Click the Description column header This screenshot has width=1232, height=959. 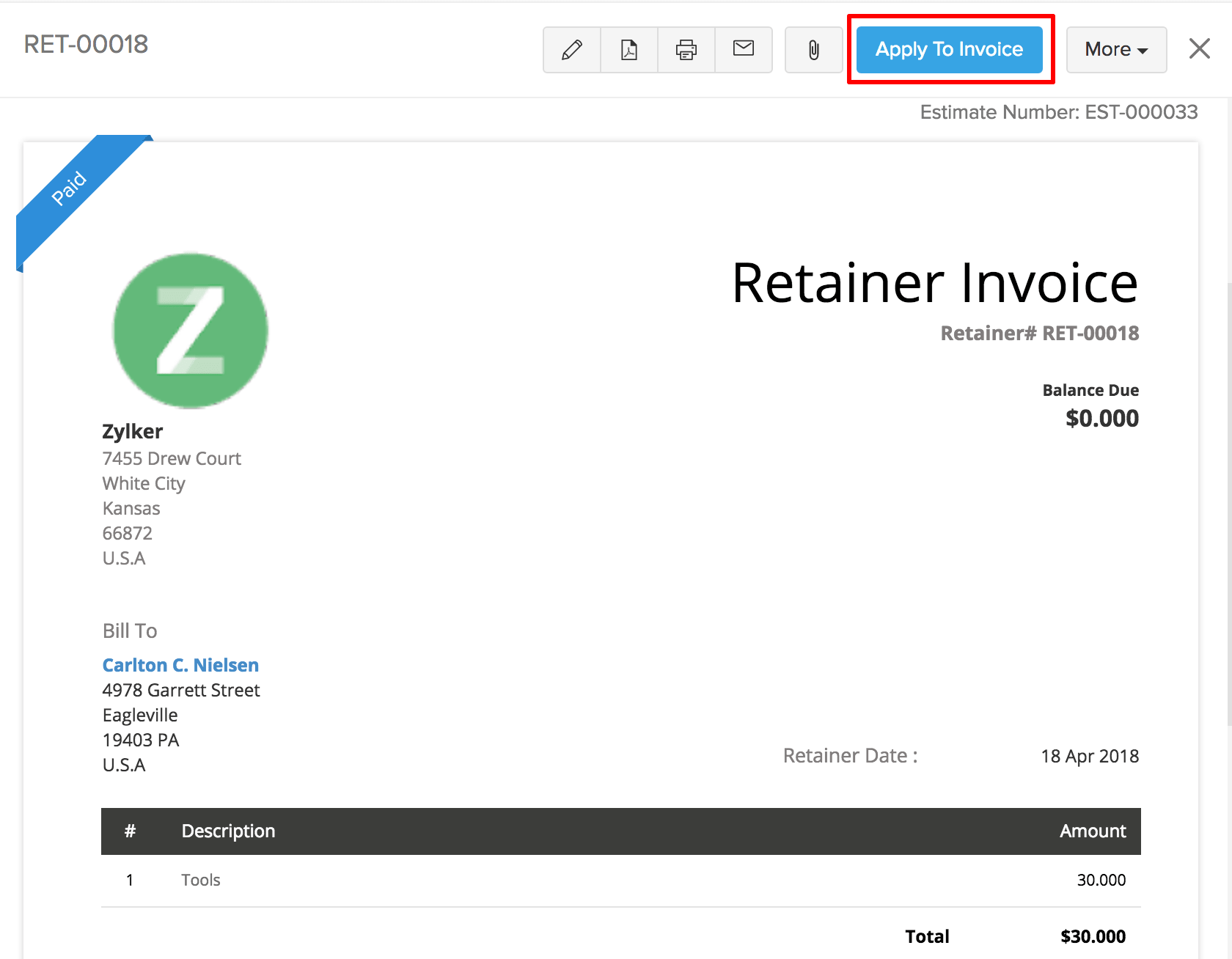click(228, 831)
